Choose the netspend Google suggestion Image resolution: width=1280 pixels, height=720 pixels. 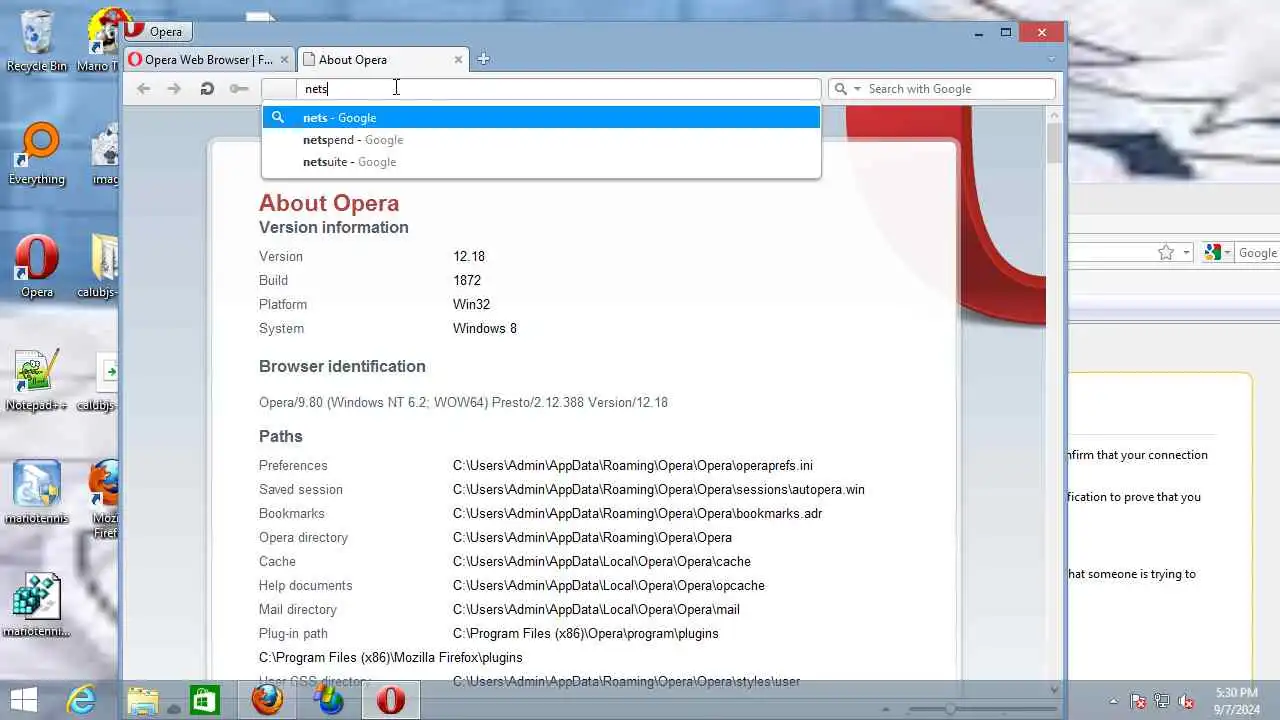coord(541,140)
